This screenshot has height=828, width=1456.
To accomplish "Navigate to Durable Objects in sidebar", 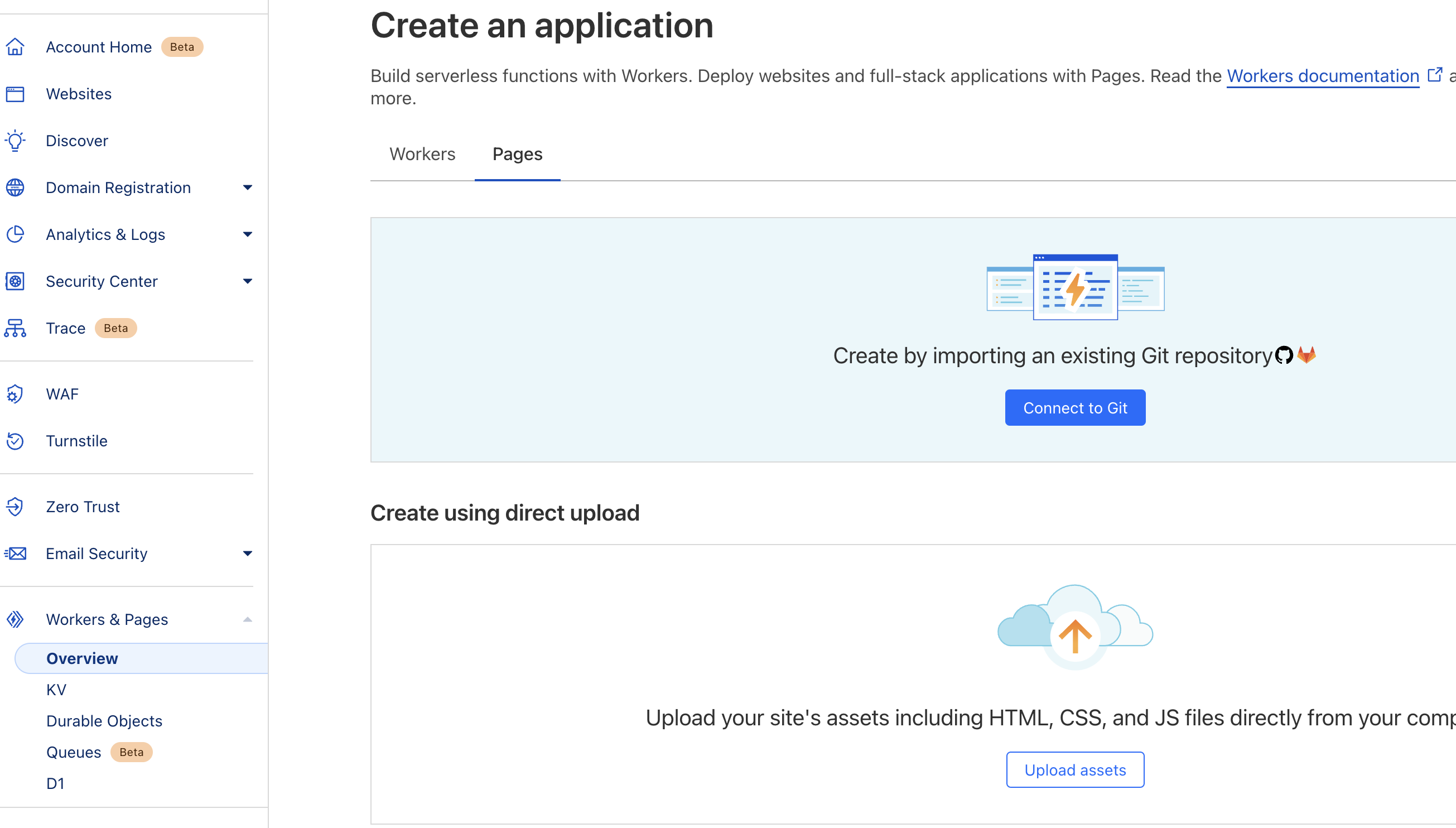I will 104,721.
